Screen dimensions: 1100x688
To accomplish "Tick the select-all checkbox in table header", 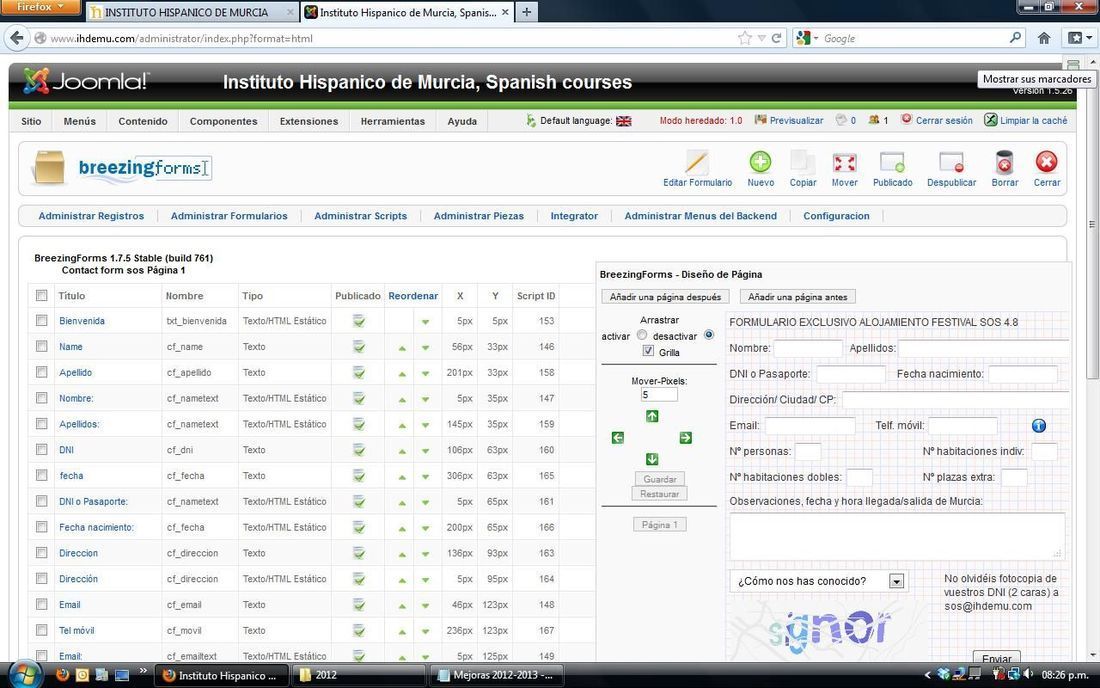I will coord(41,295).
